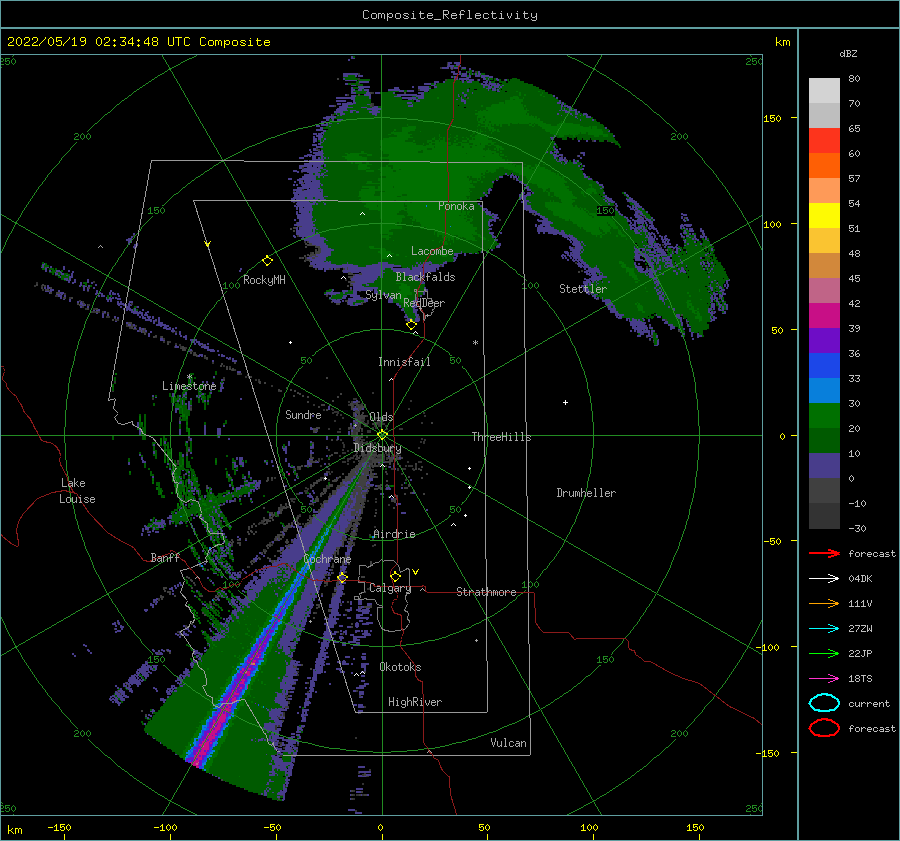Select the cyan current ellipse icon
Screen dimensions: 900x841
824,703
